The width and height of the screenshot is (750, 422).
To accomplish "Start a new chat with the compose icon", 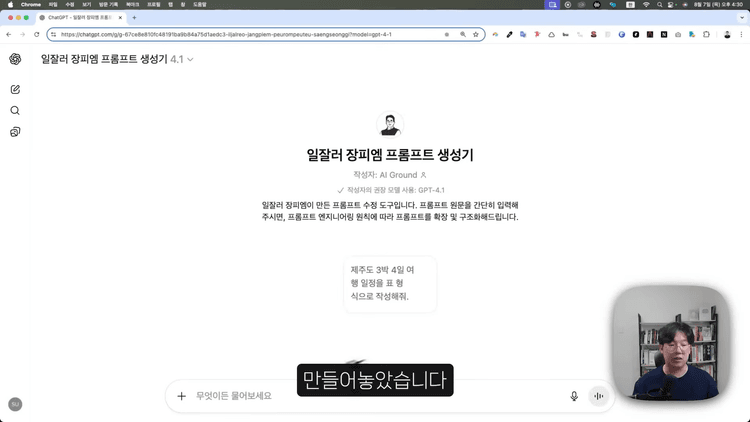I will pyautogui.click(x=15, y=90).
